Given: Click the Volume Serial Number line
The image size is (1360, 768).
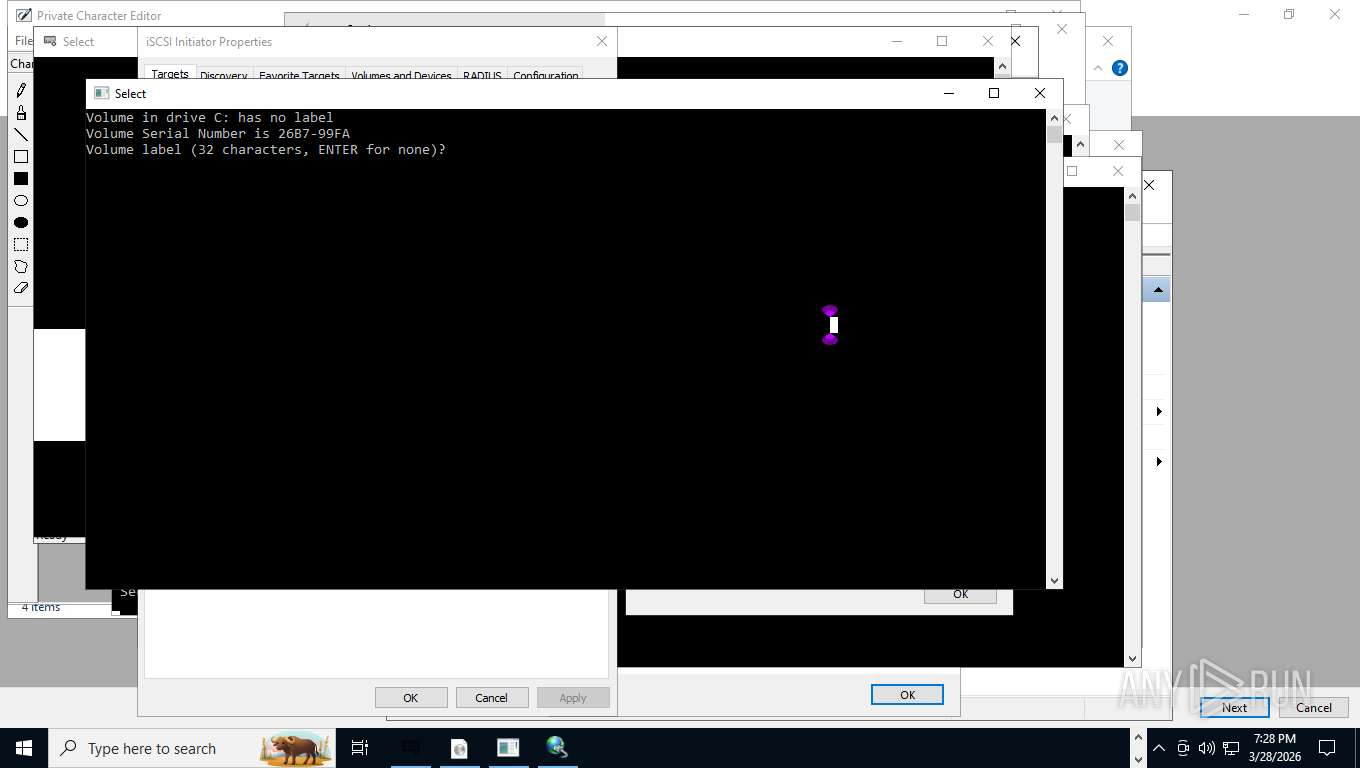Looking at the screenshot, I should (x=218, y=133).
